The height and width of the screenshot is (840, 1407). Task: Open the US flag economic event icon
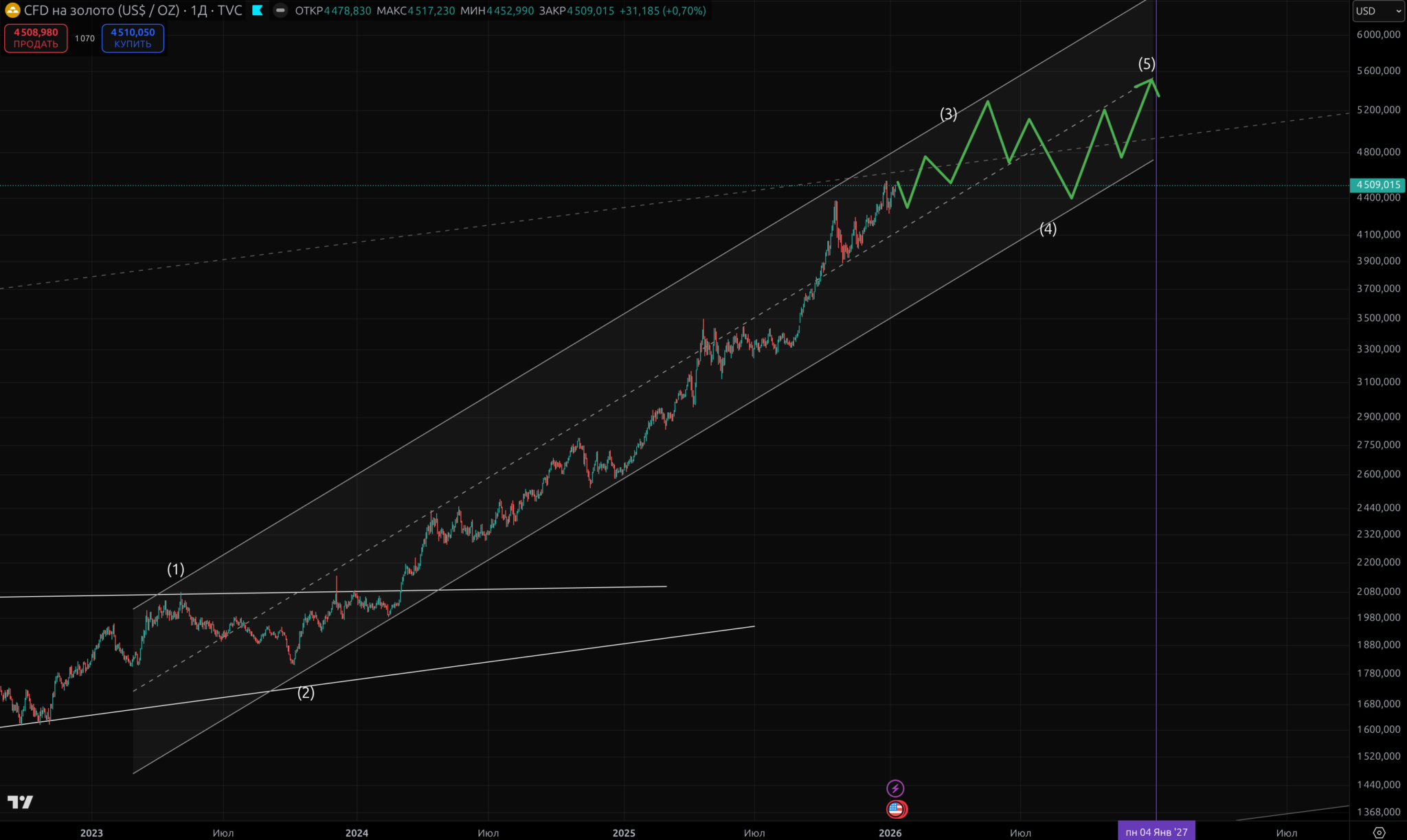pyautogui.click(x=896, y=809)
